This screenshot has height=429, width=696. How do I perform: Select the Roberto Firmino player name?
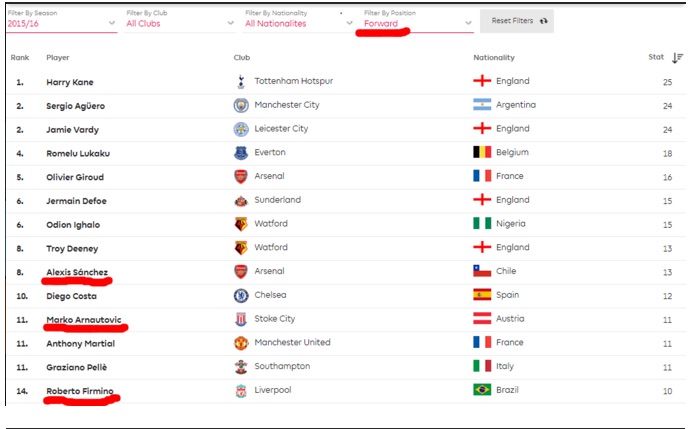pos(80,391)
